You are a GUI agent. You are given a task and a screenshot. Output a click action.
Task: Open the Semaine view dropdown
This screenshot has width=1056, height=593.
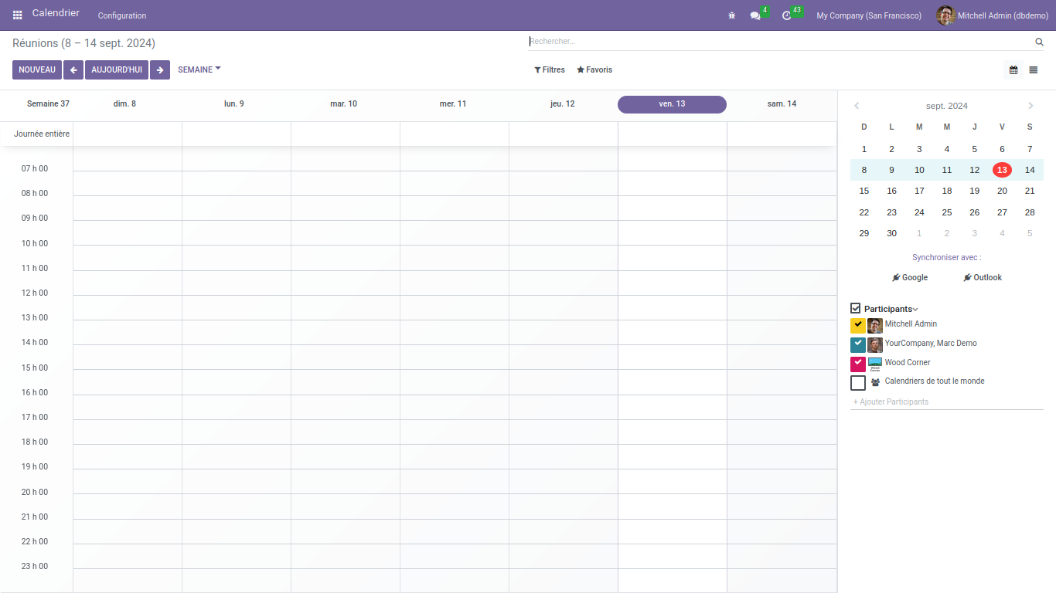tap(199, 70)
